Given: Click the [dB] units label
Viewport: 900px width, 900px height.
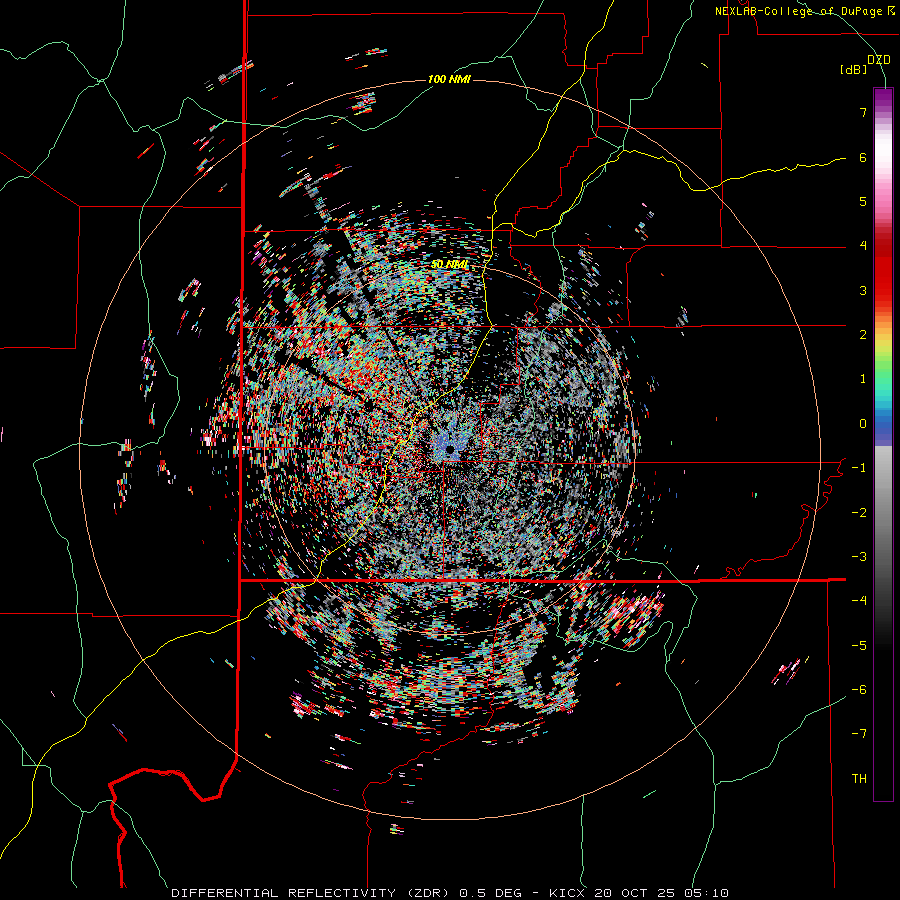Looking at the screenshot, I should 854,69.
